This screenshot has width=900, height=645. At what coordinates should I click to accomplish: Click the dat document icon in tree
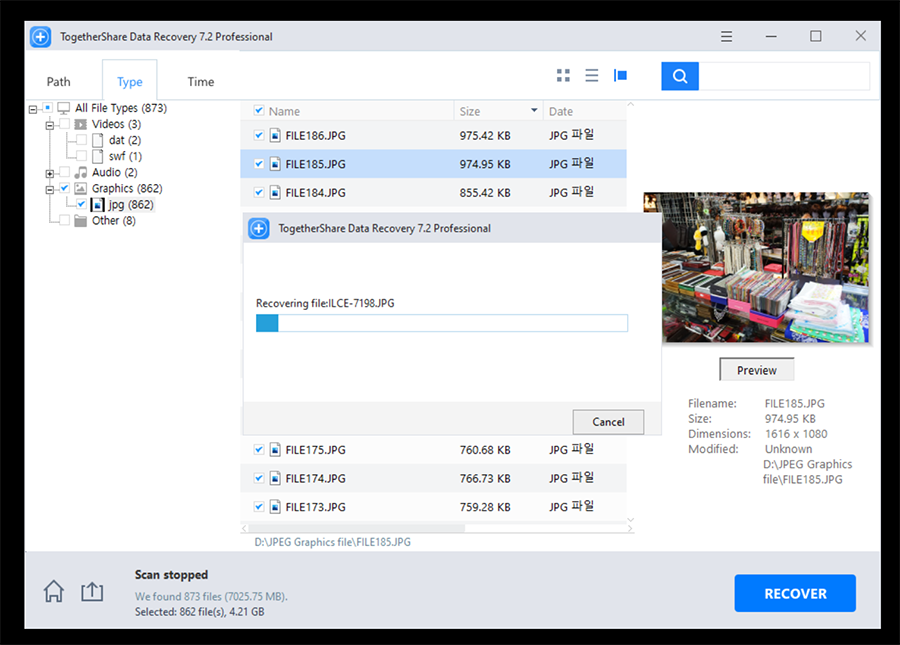(98, 140)
